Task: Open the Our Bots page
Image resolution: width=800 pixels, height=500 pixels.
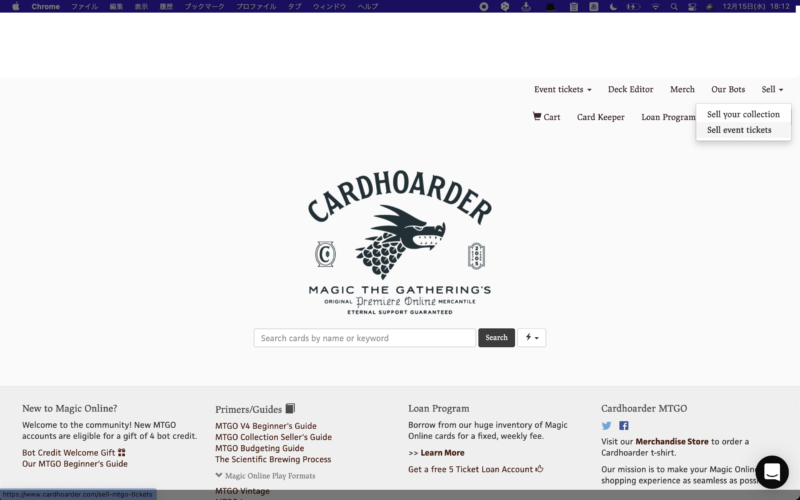Action: (728, 89)
